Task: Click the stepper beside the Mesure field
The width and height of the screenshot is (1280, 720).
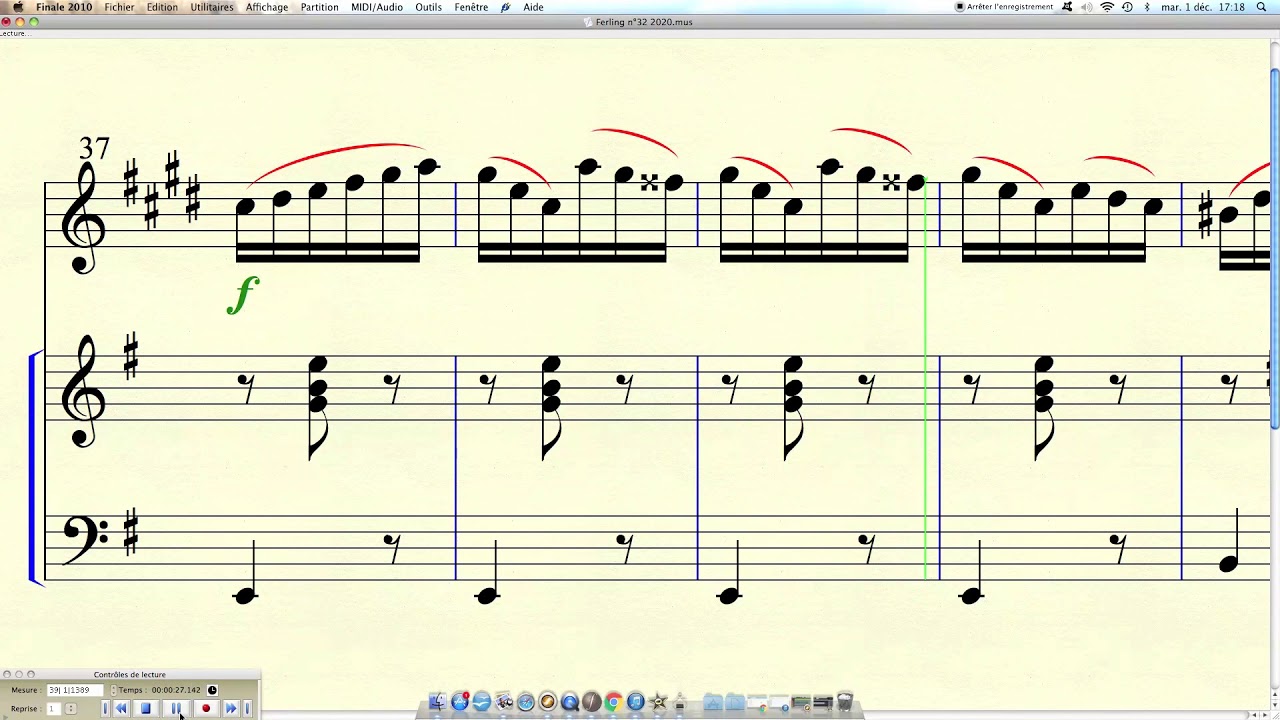Action: [113, 690]
